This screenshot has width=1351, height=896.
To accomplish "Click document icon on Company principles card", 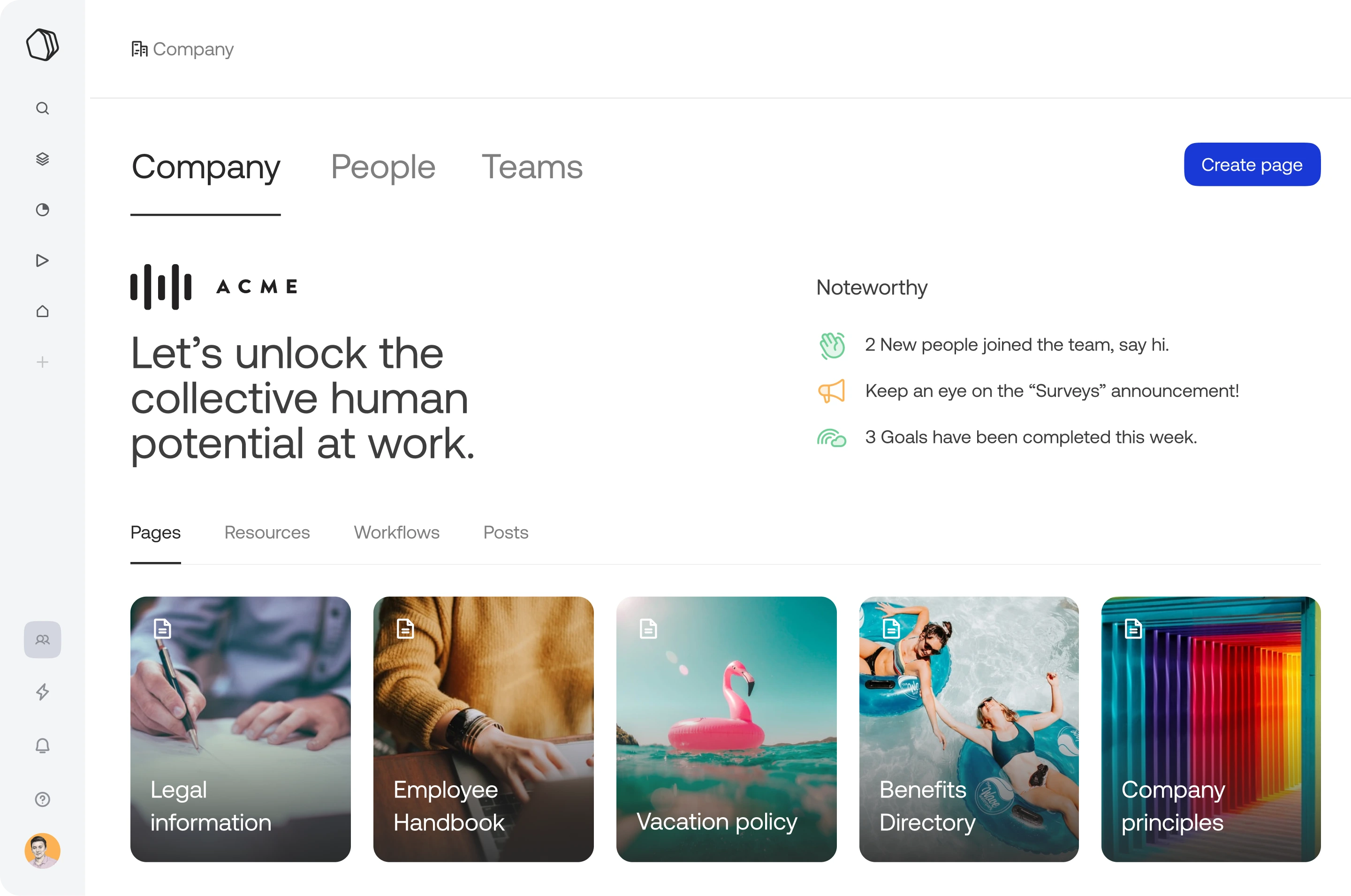I will (x=1133, y=629).
